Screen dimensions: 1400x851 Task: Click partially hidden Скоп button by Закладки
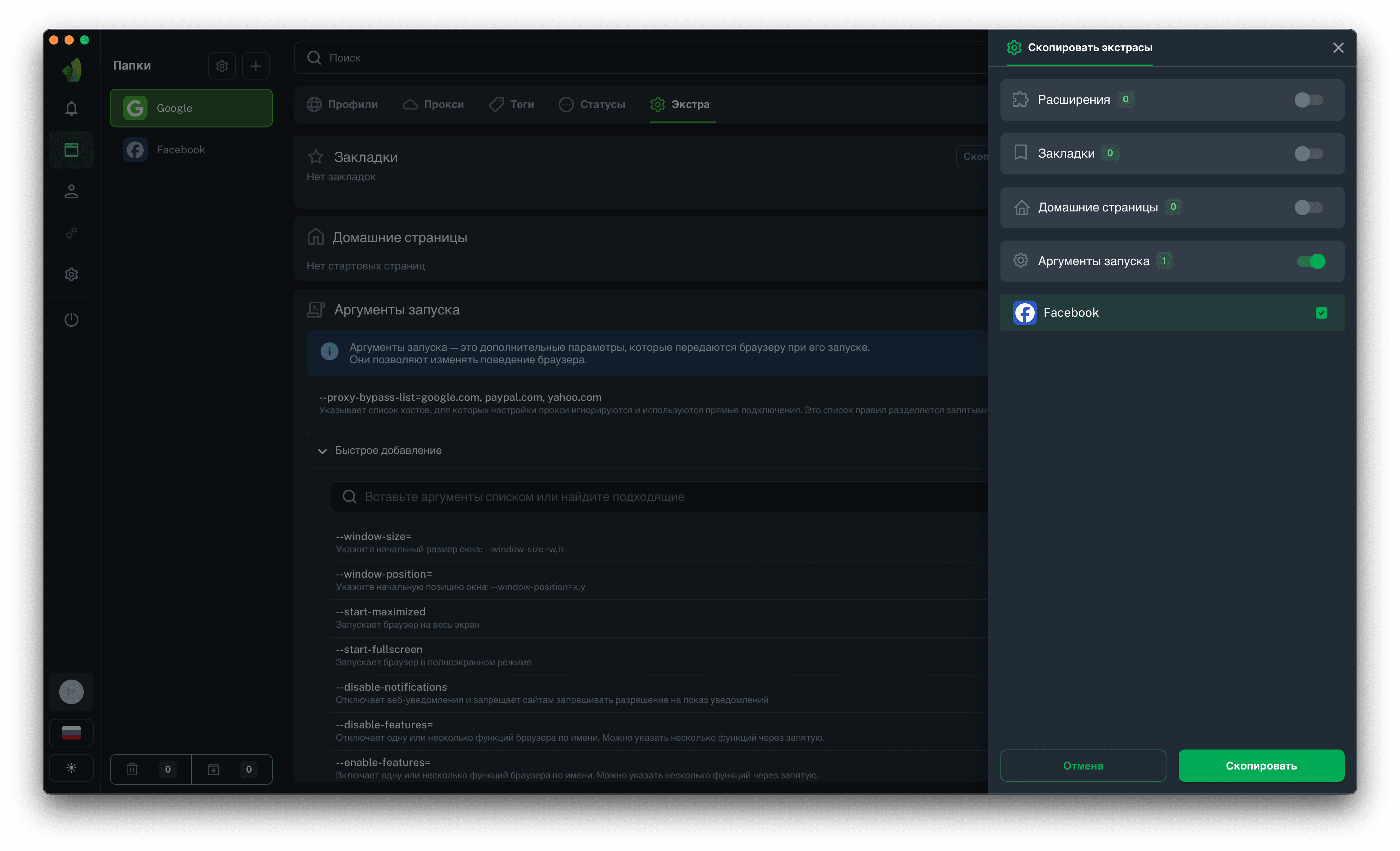tap(973, 156)
